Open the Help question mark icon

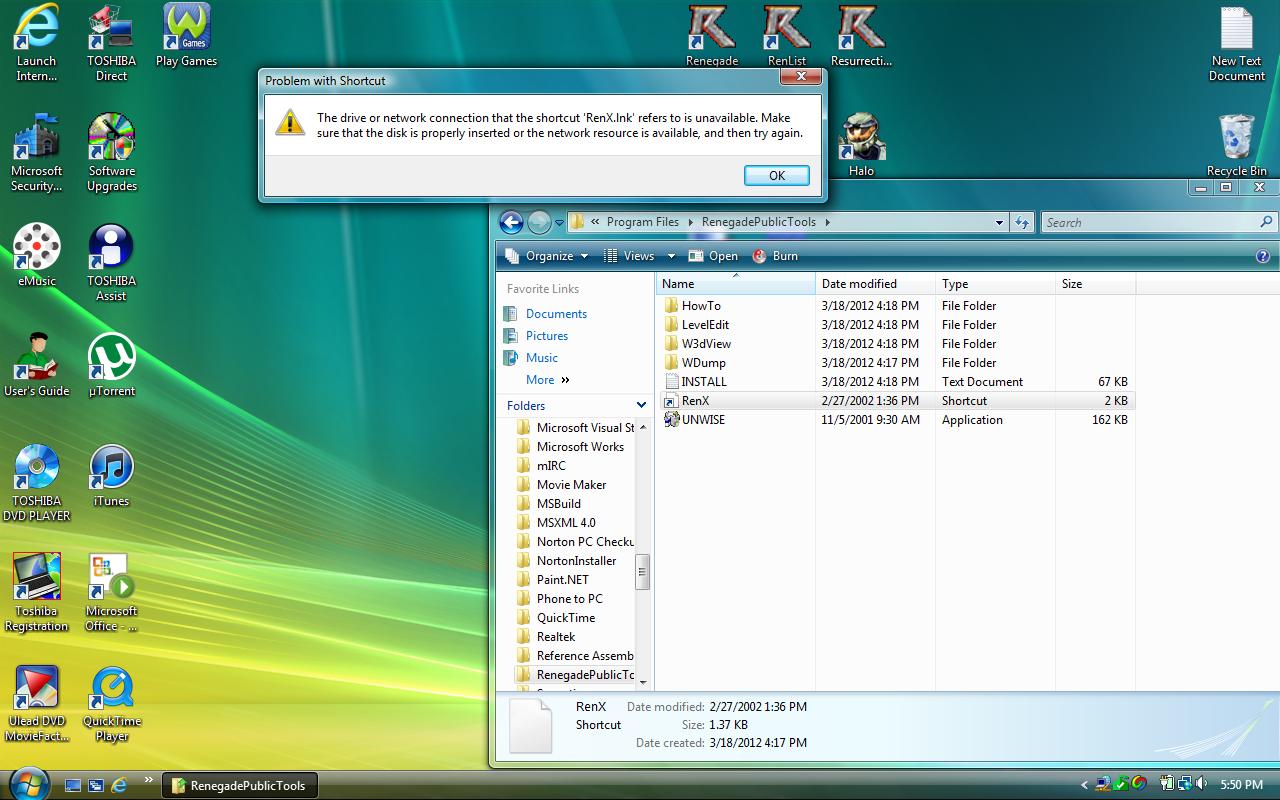(x=1262, y=256)
